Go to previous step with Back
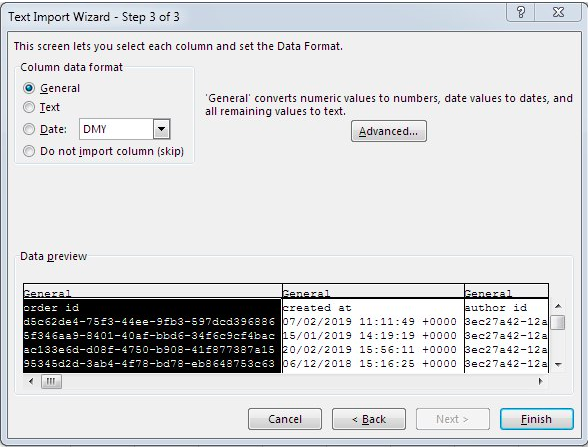The width and height of the screenshot is (588, 447). 369,419
